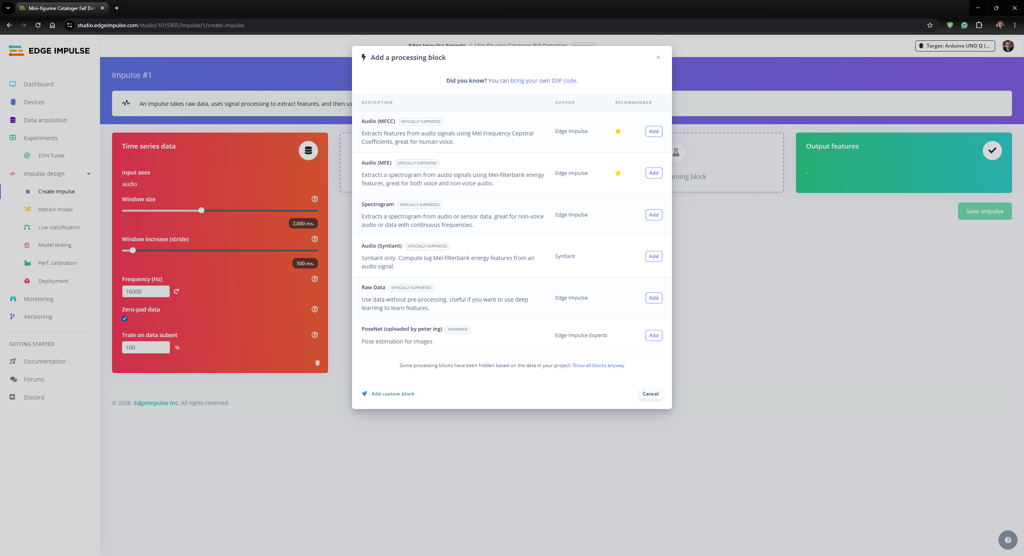Open help for Zero-pad data
The width and height of the screenshot is (1024, 556).
pos(315,310)
